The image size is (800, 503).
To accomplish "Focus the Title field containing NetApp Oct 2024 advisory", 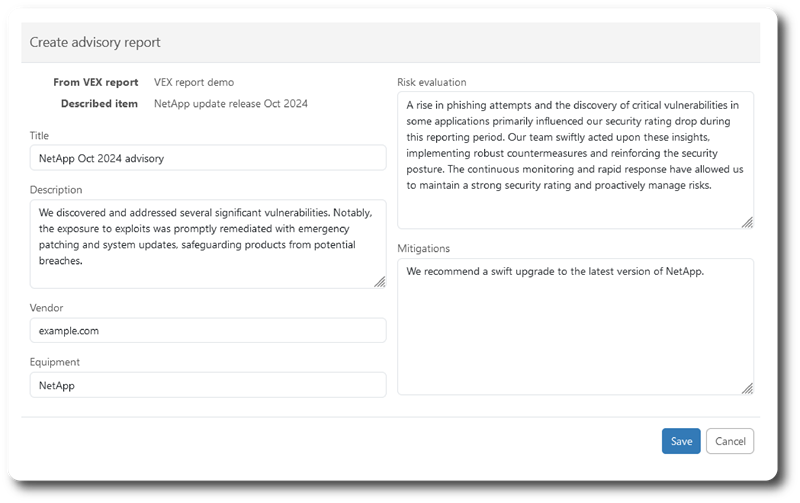I will pyautogui.click(x=208, y=158).
